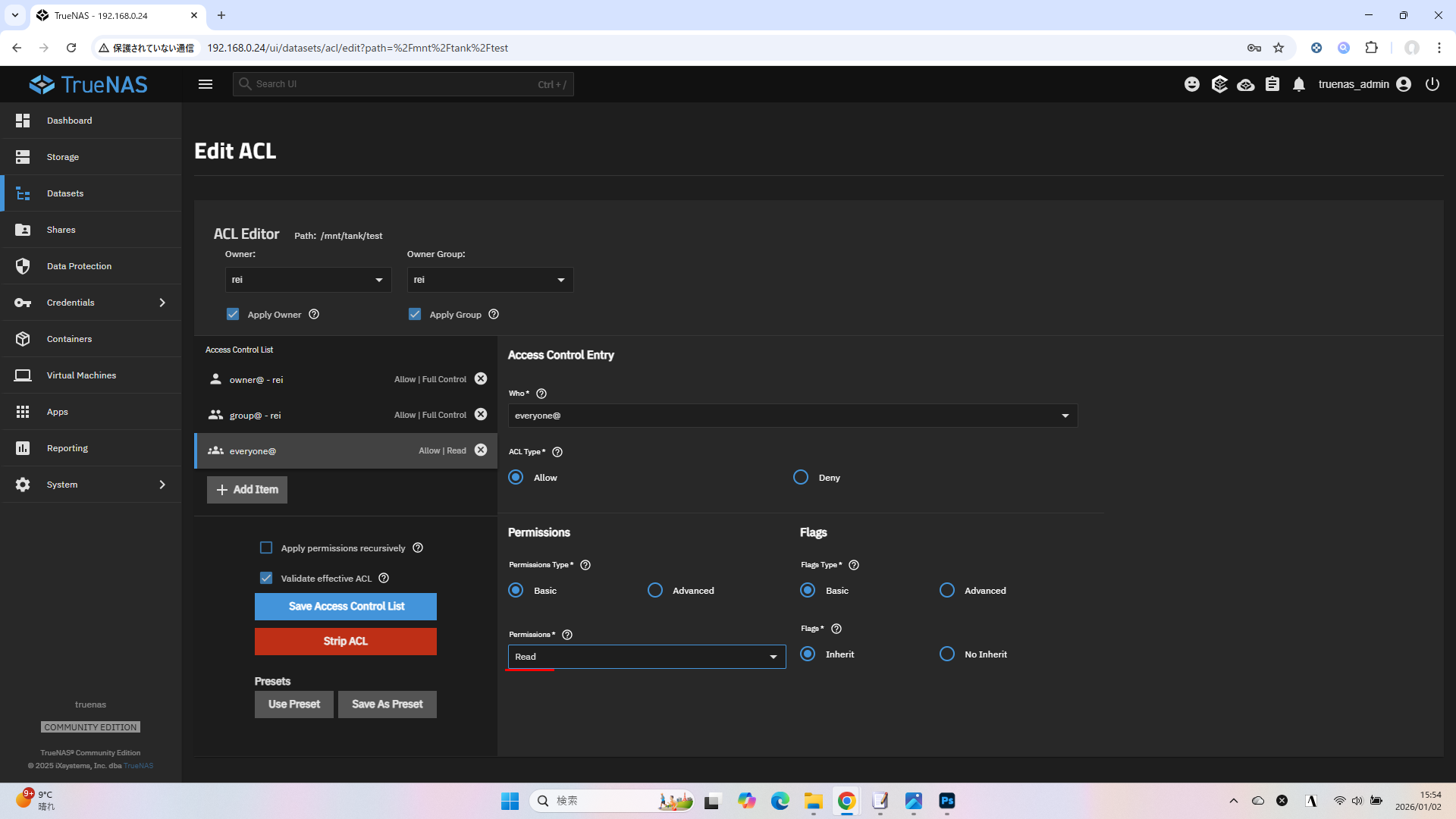Click the power button icon
Image resolution: width=1456 pixels, height=819 pixels.
1432,84
